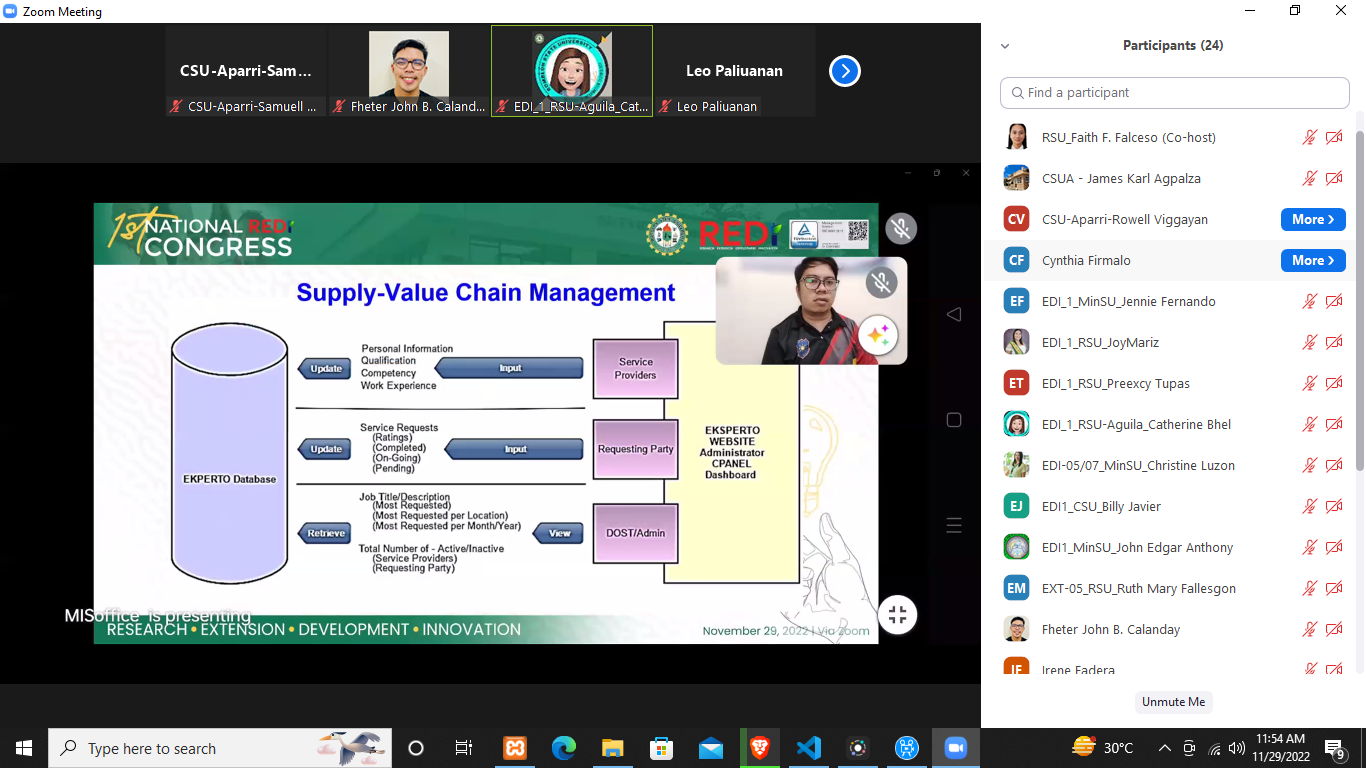The height and width of the screenshot is (768, 1366).
Task: Launch Brave browser from the taskbar
Action: pos(760,748)
